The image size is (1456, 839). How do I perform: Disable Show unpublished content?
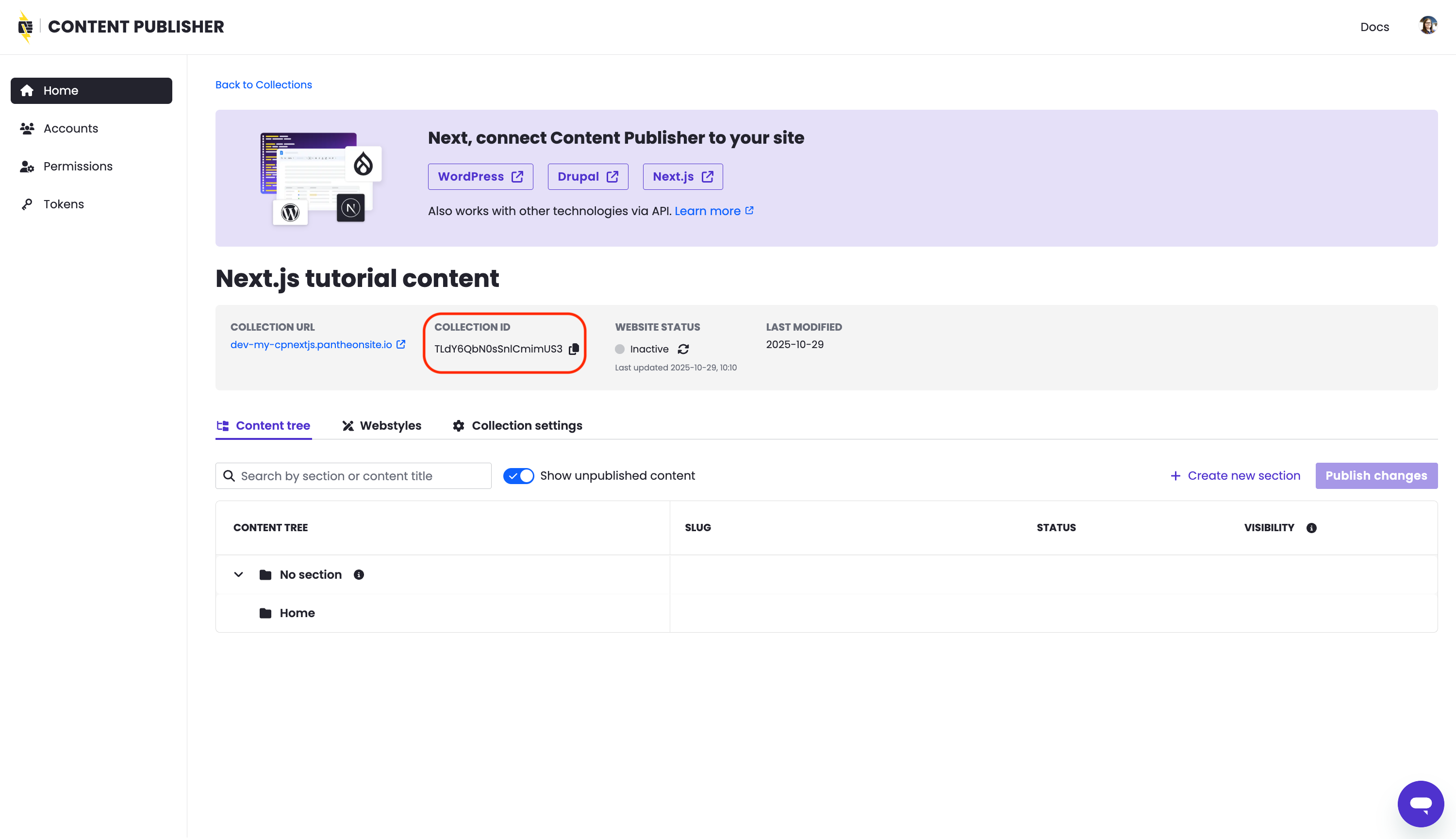tap(518, 475)
